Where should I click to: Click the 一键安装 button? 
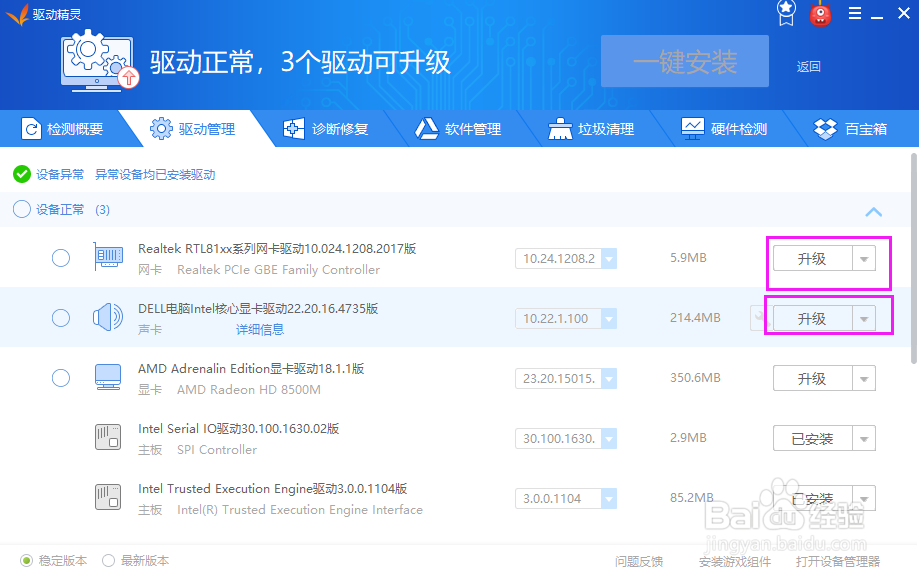coord(685,61)
